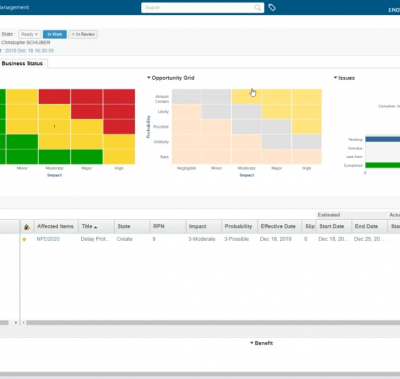The height and width of the screenshot is (379, 400).
Task: Open the Ready state dropdown
Action: [29, 34]
